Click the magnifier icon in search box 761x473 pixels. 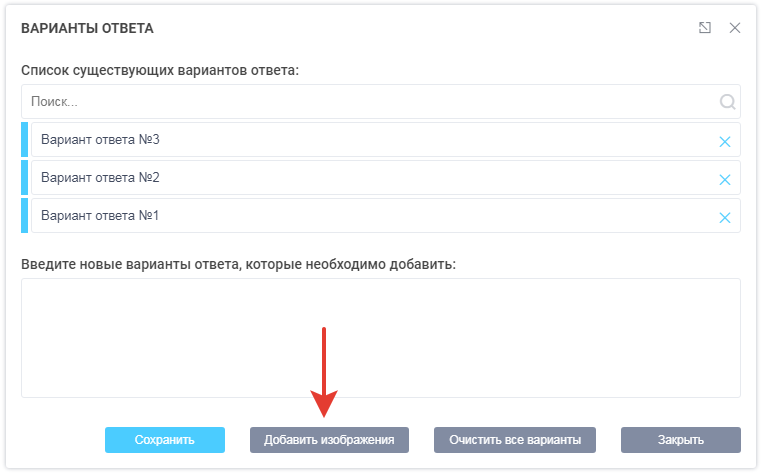(x=727, y=101)
